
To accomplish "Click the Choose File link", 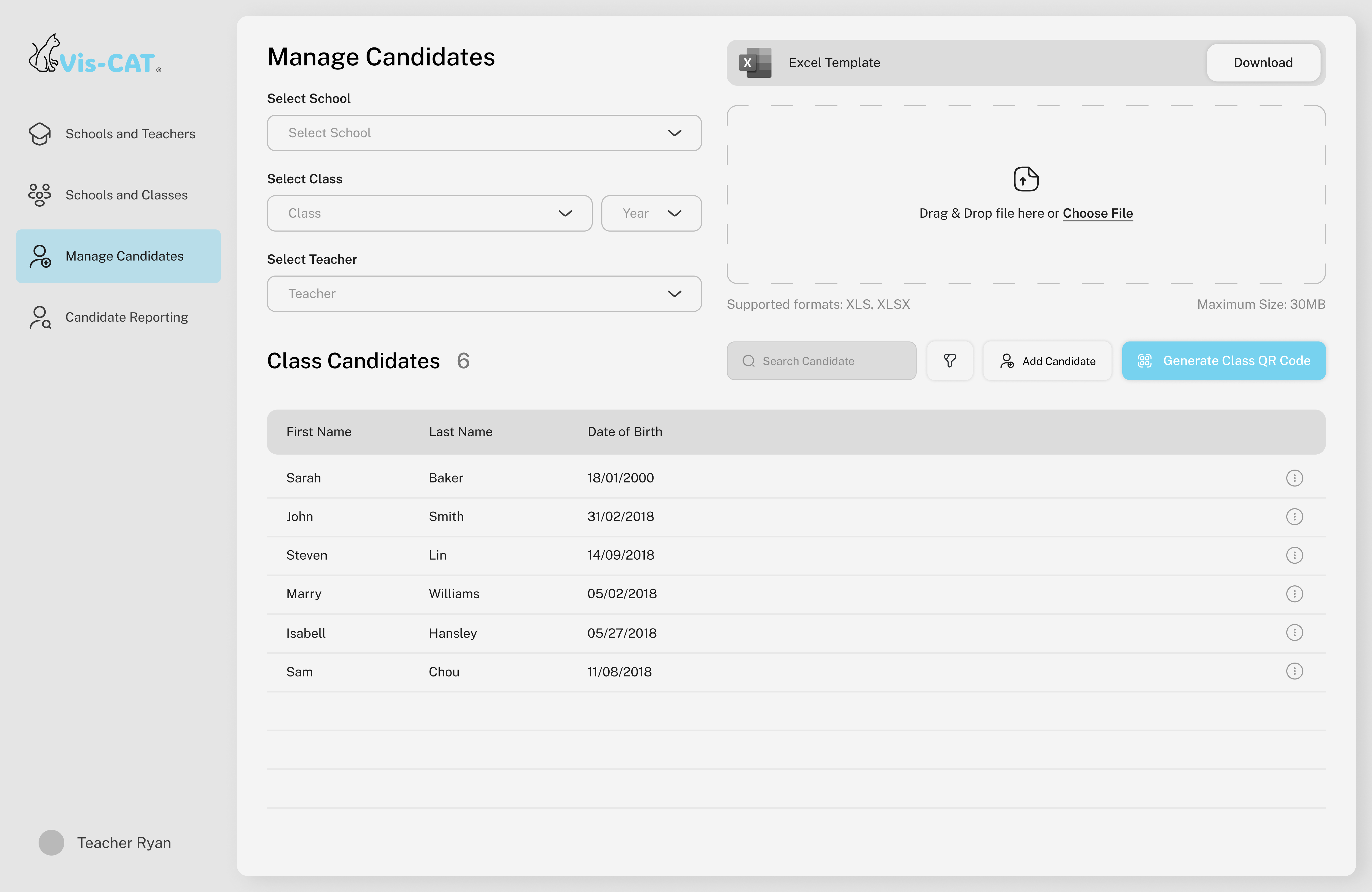I will coord(1097,213).
